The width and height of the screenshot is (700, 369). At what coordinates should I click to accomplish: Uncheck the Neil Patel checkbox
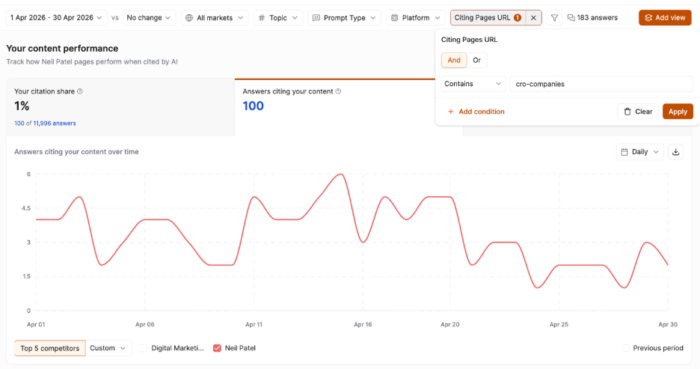217,348
